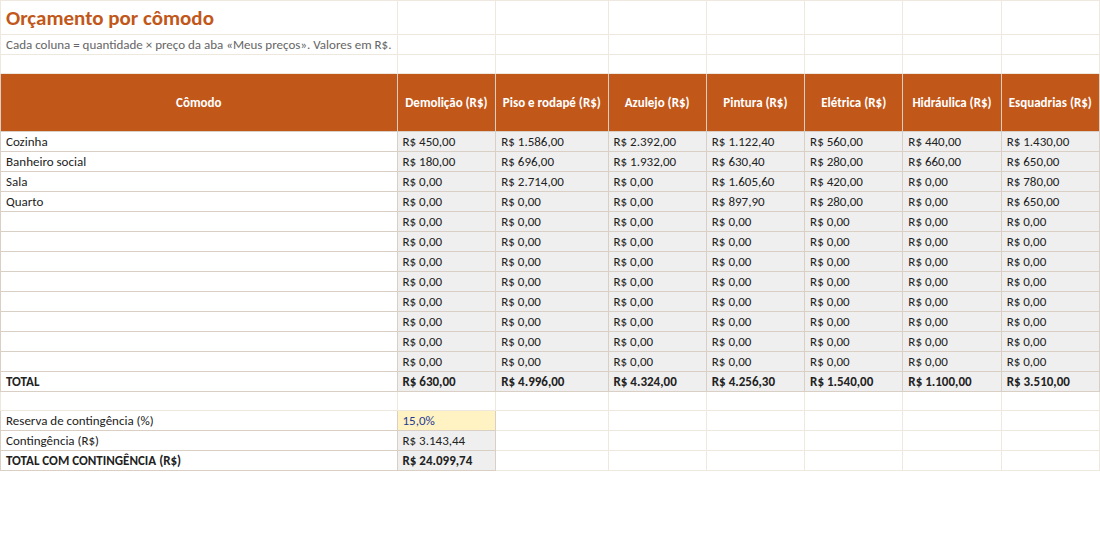The width and height of the screenshot is (1100, 560).
Task: Select the 'Elétrica (R$)' header cell
Action: 854,102
